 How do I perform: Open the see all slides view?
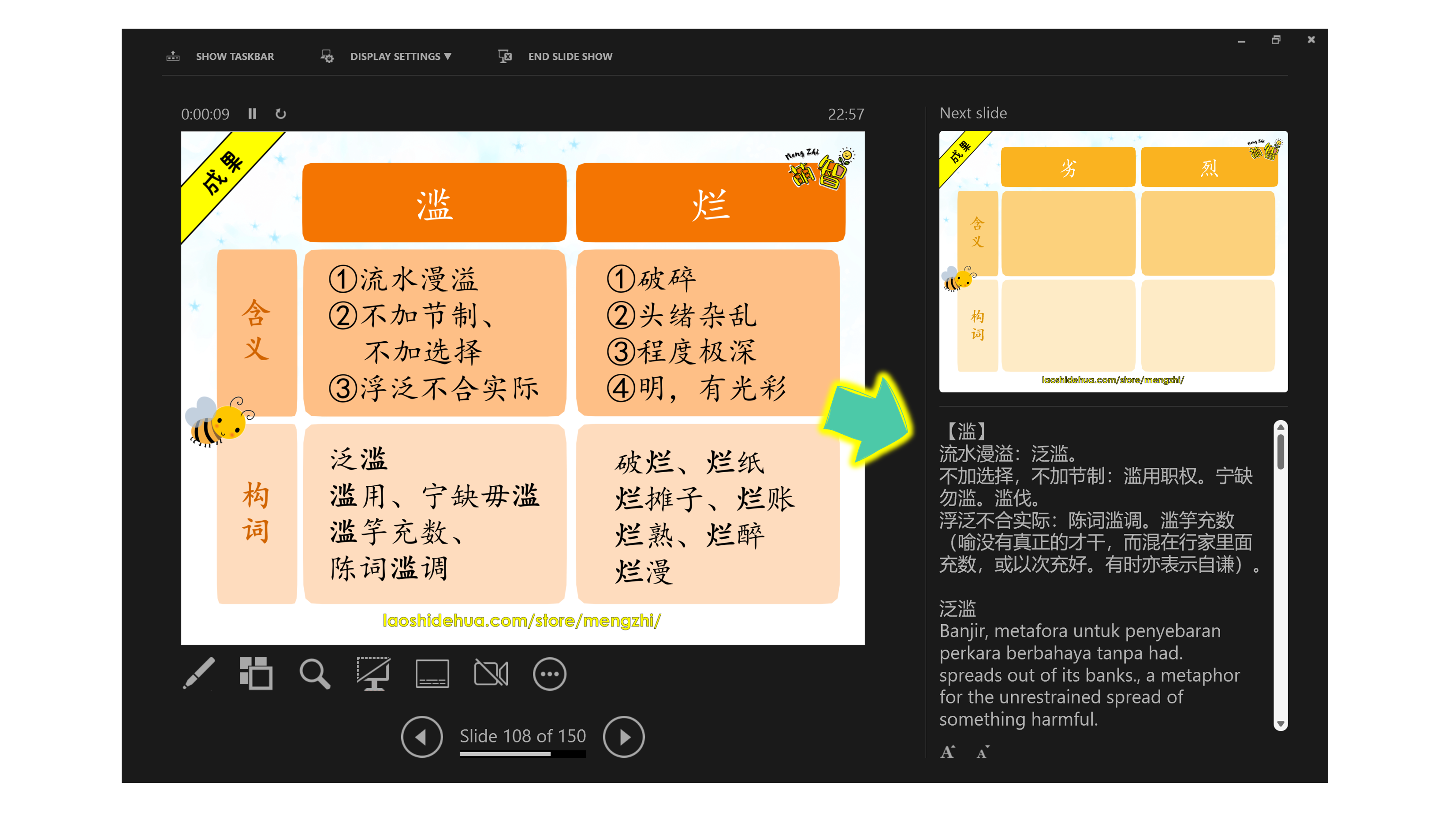[x=256, y=674]
